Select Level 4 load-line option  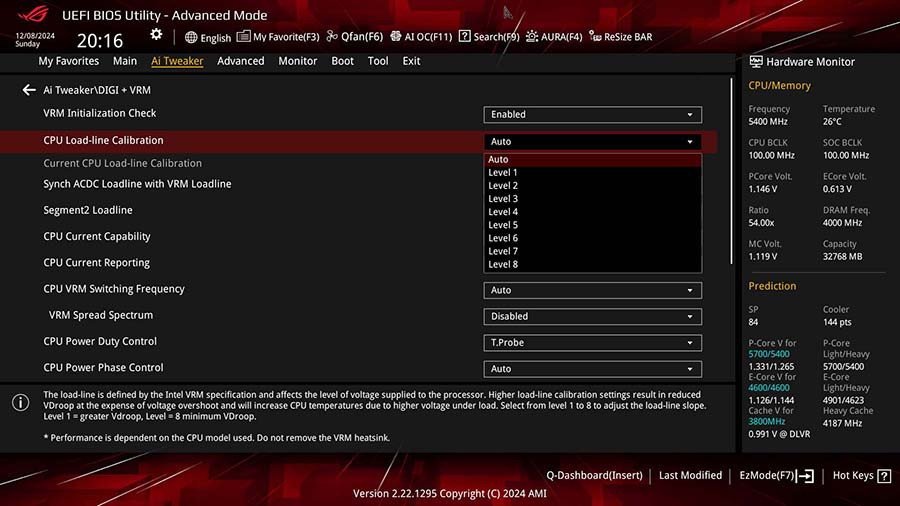point(592,212)
